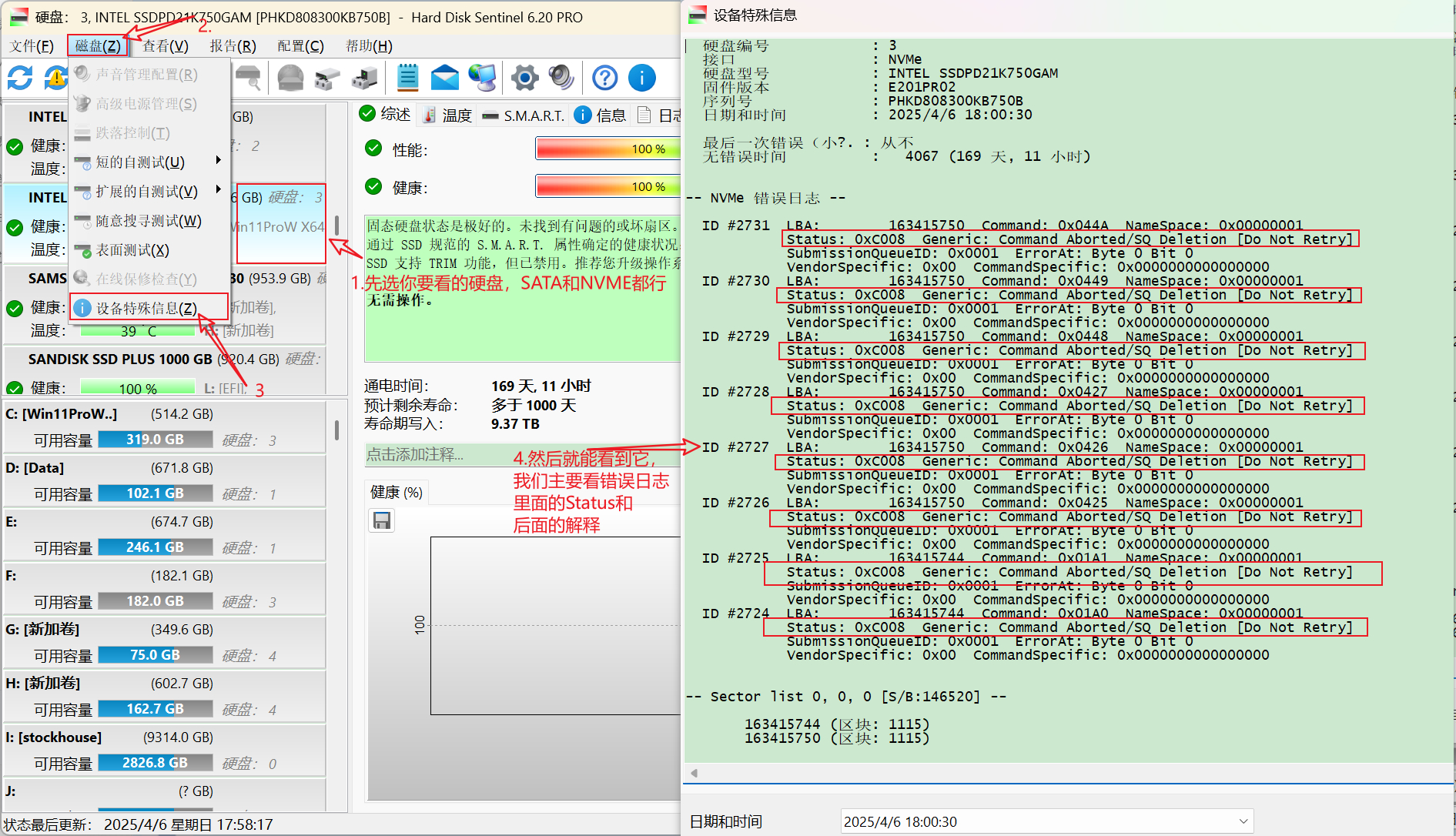Click the question mark help icon

click(x=605, y=78)
